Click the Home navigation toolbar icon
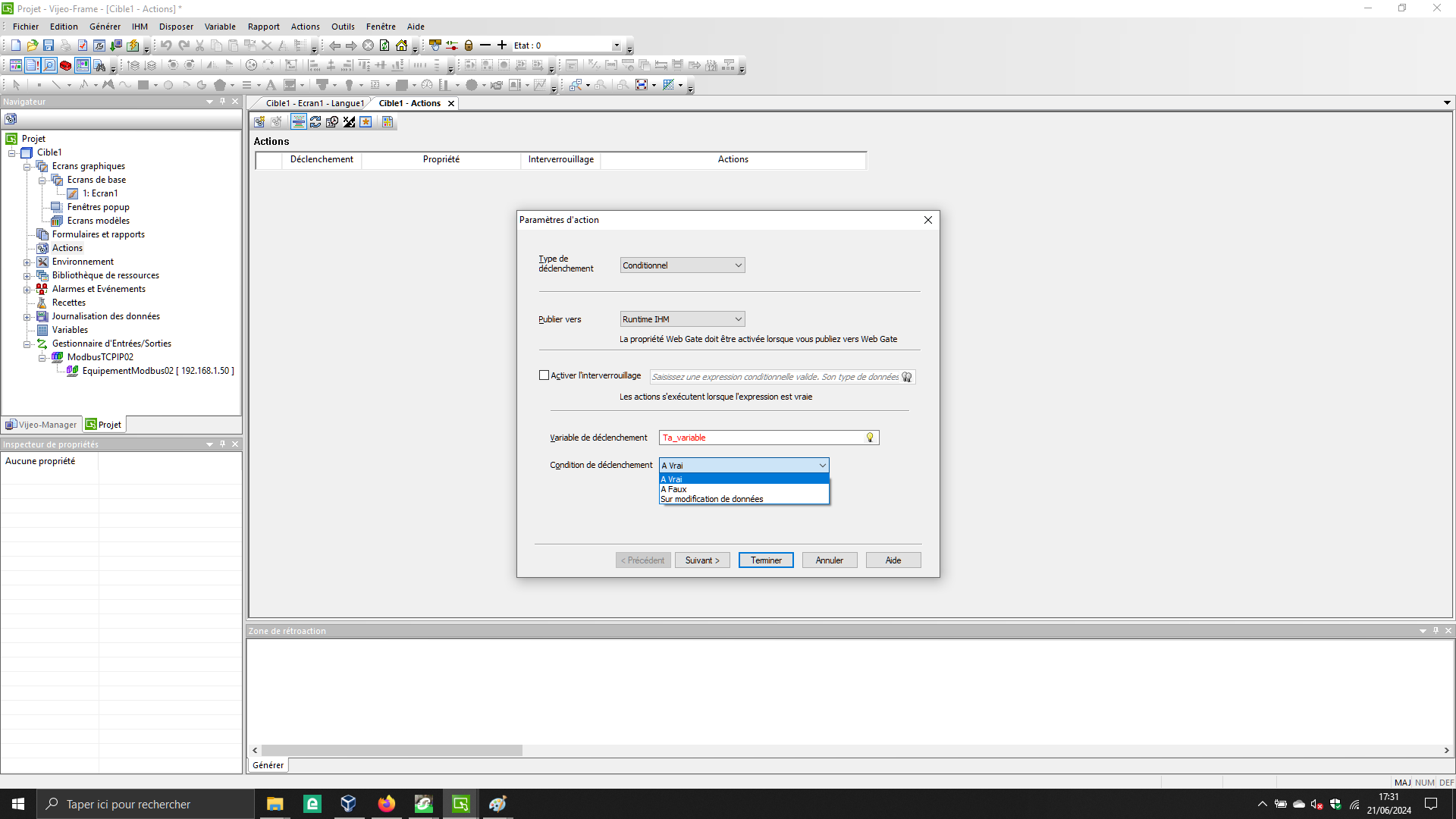The image size is (1456, 819). (x=401, y=45)
